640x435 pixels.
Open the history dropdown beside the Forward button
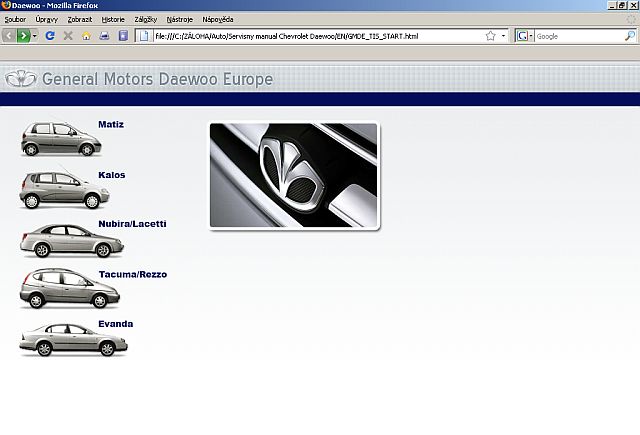(x=35, y=36)
